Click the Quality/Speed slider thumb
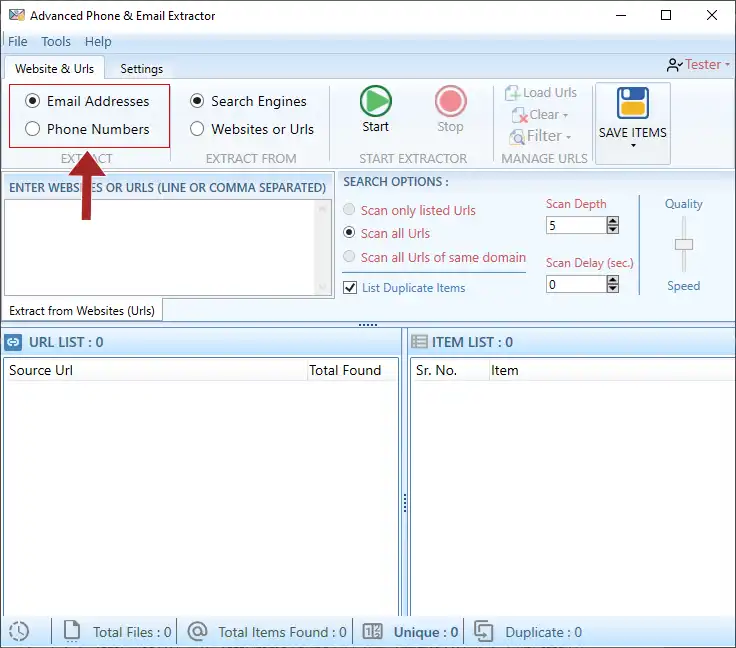This screenshot has height=648, width=736. (x=684, y=244)
